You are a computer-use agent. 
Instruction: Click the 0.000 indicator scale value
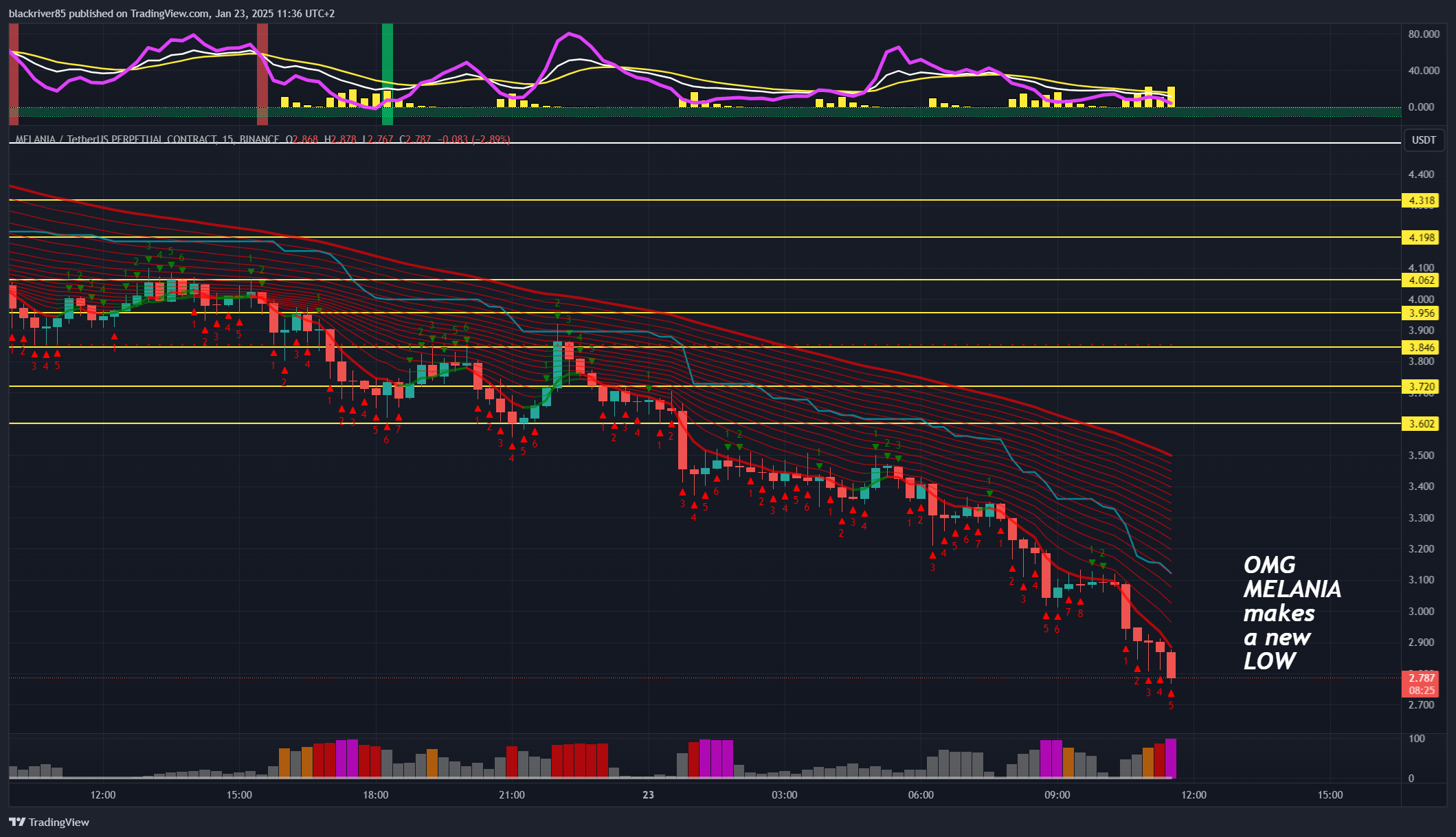(x=1421, y=107)
